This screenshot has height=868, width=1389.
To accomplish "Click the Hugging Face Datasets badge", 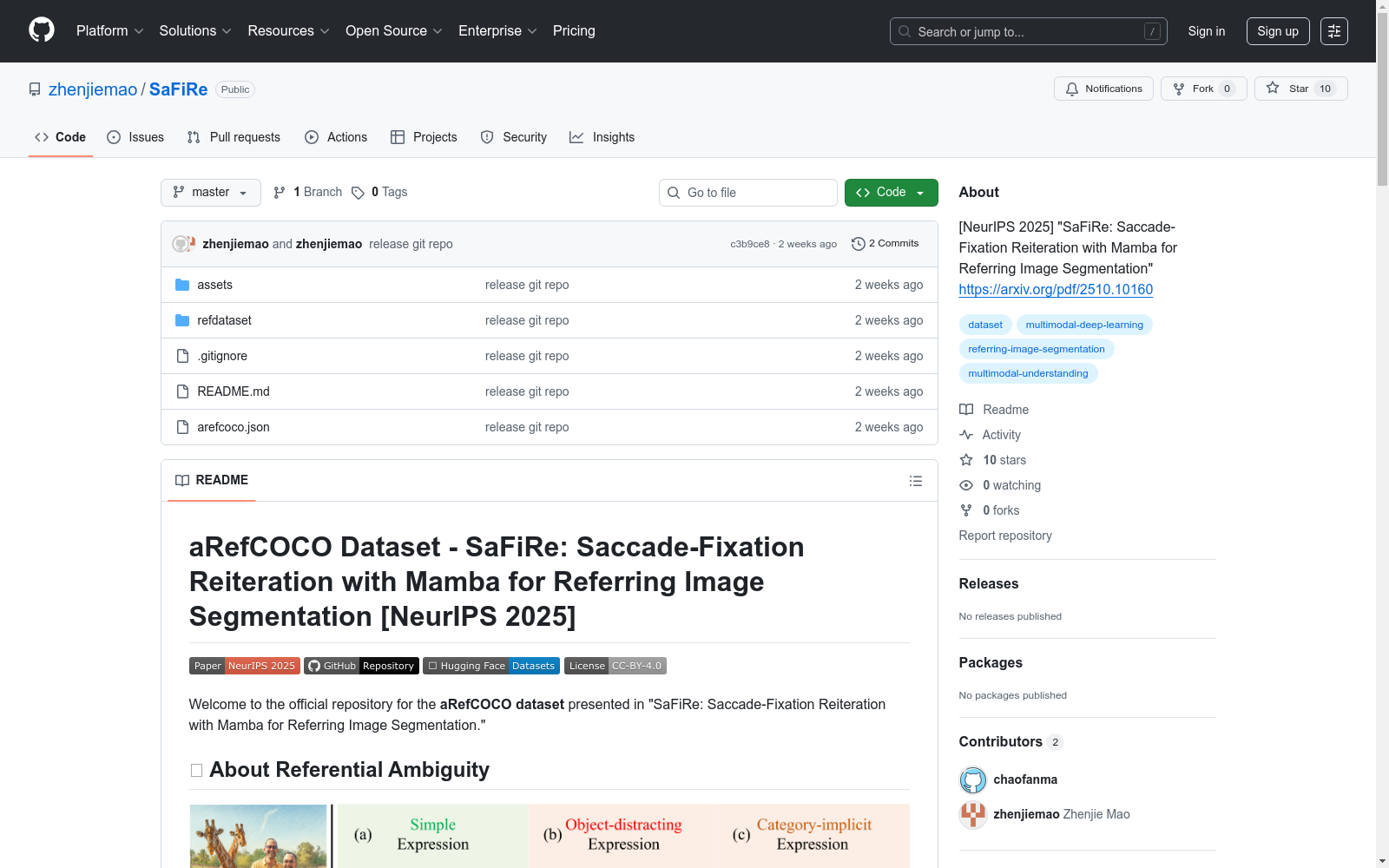I will [491, 666].
